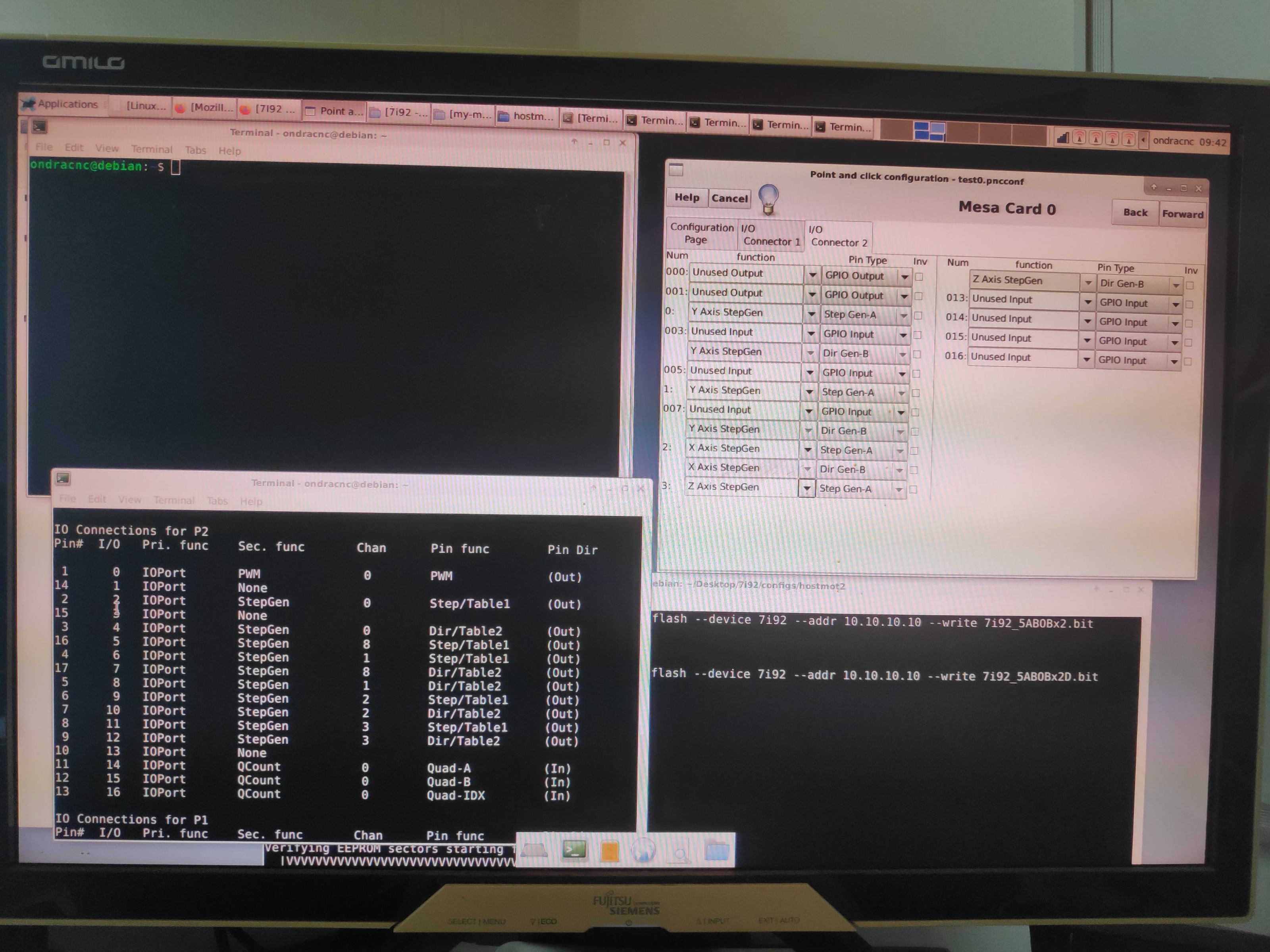This screenshot has height=952, width=1270.
Task: Click the line ending 7i92_5ABOBx2D.bit in the hostmot2 terminal
Action: pyautogui.click(x=874, y=675)
